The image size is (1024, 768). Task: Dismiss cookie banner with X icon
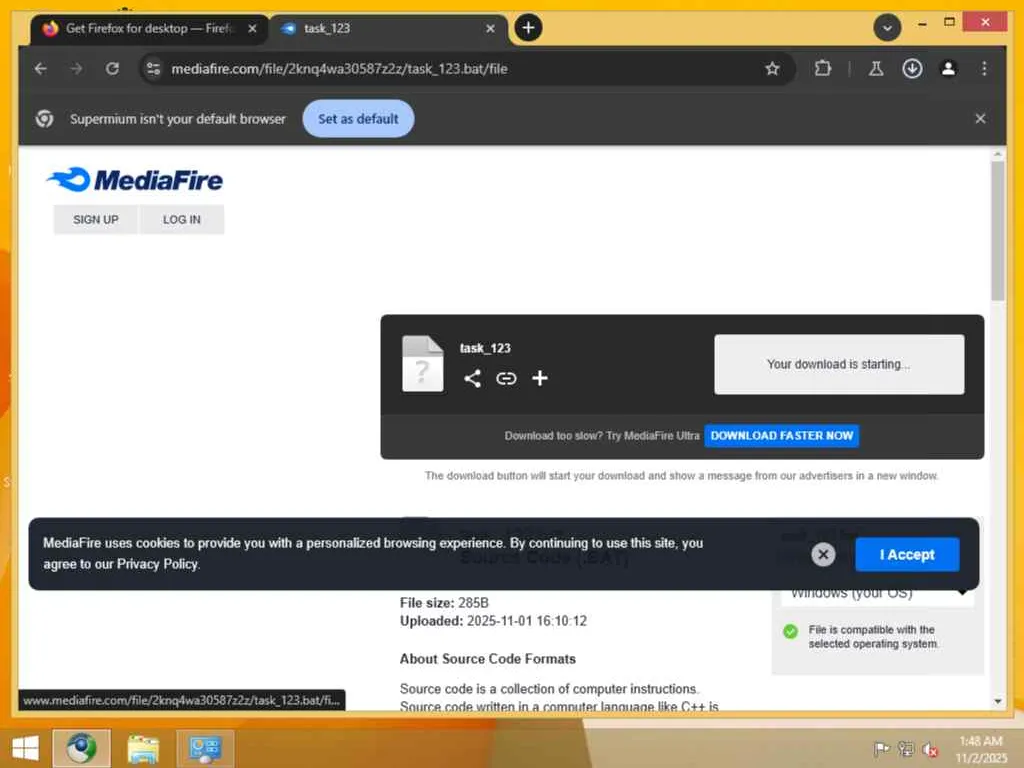(x=823, y=554)
